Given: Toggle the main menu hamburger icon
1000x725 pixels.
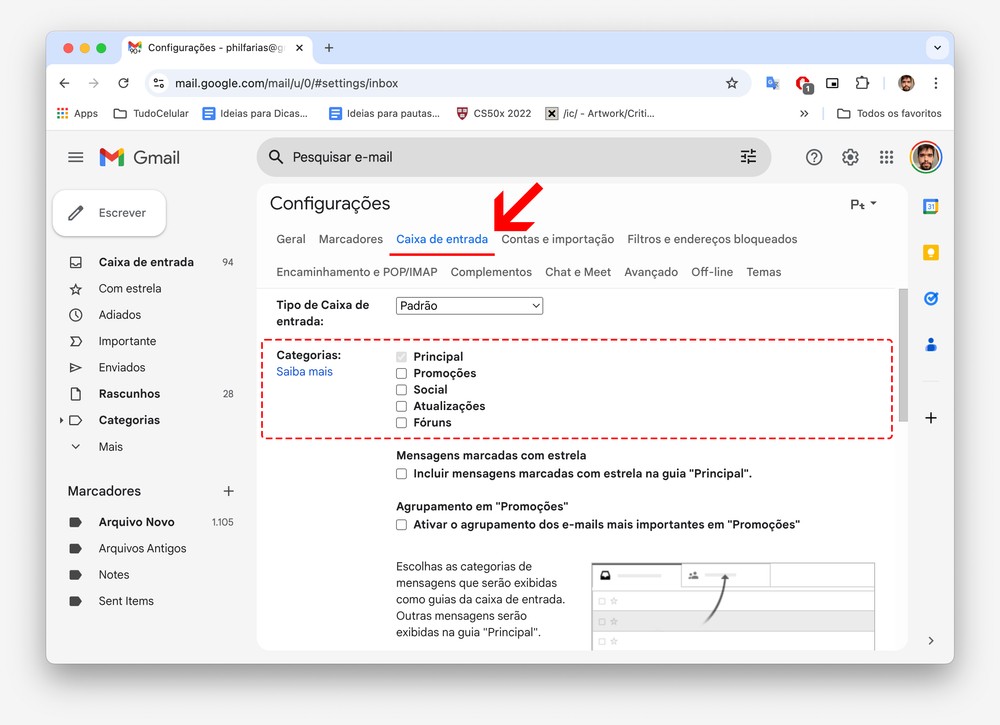Looking at the screenshot, I should (76, 157).
